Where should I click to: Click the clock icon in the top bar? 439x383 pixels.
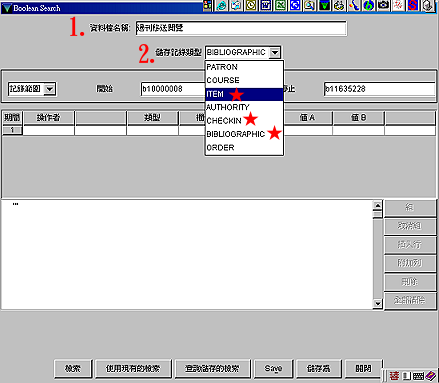click(251, 5)
